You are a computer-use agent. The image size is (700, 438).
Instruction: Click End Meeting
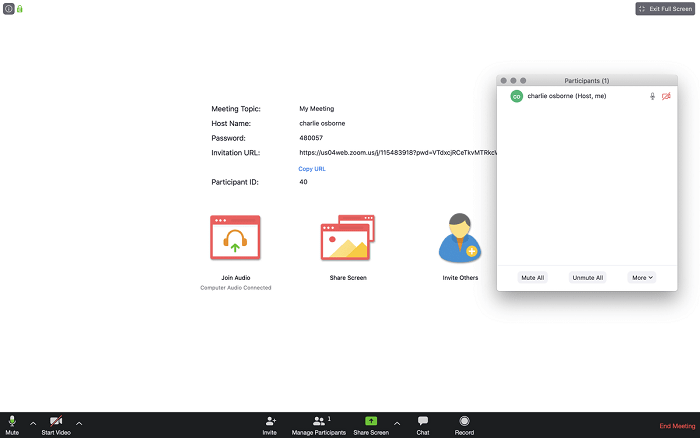677,426
